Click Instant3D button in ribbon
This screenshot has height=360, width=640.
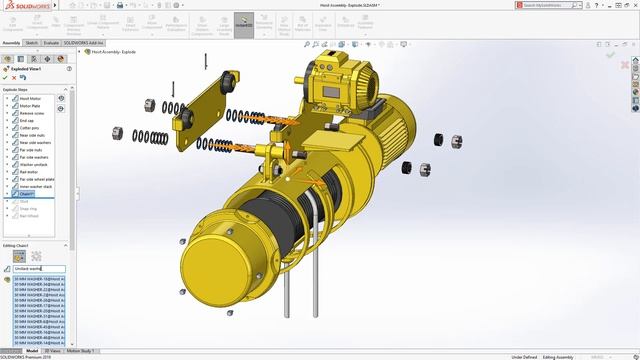[244, 25]
